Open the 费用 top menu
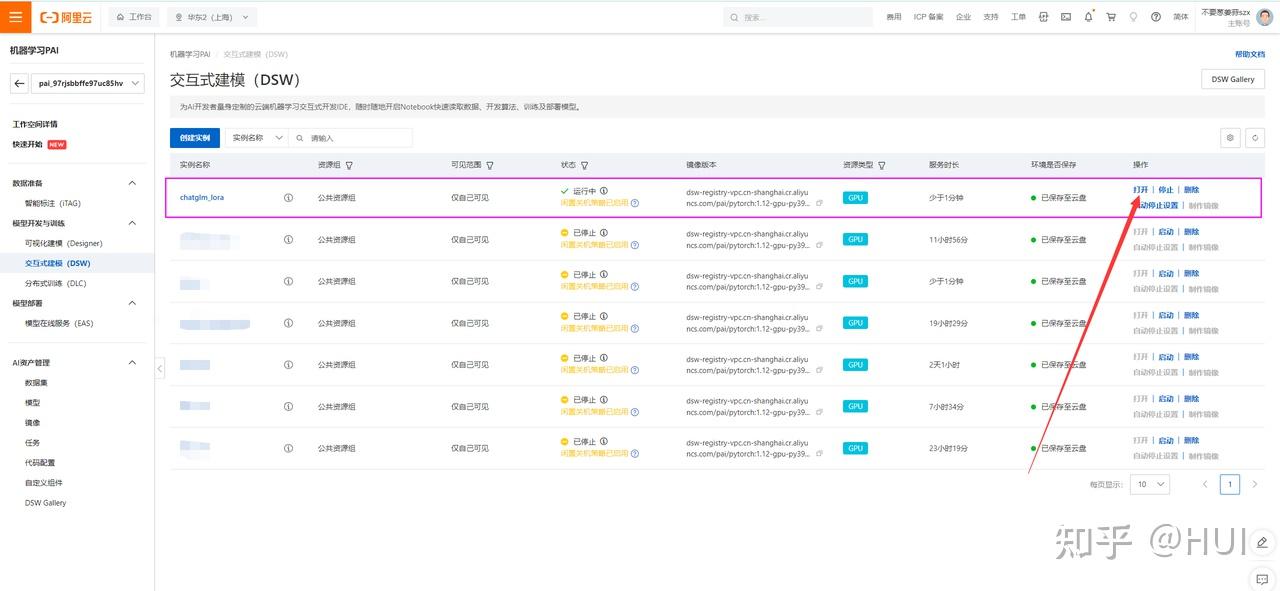Image resolution: width=1280 pixels, height=591 pixels. click(x=894, y=17)
